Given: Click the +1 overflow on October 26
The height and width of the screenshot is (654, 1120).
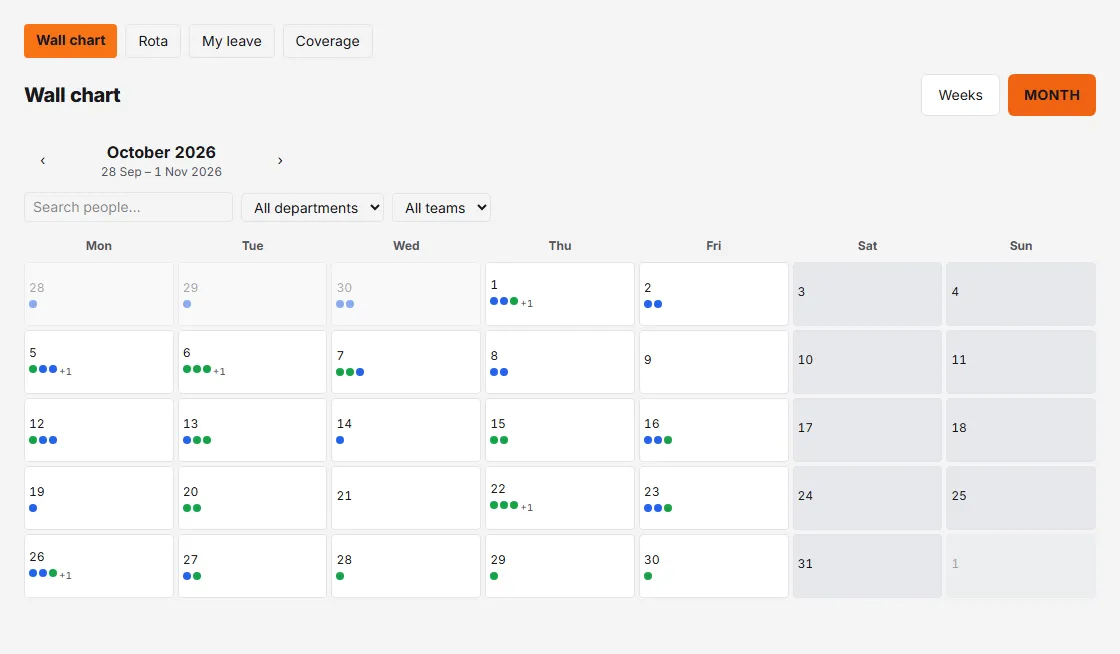Looking at the screenshot, I should click(65, 575).
